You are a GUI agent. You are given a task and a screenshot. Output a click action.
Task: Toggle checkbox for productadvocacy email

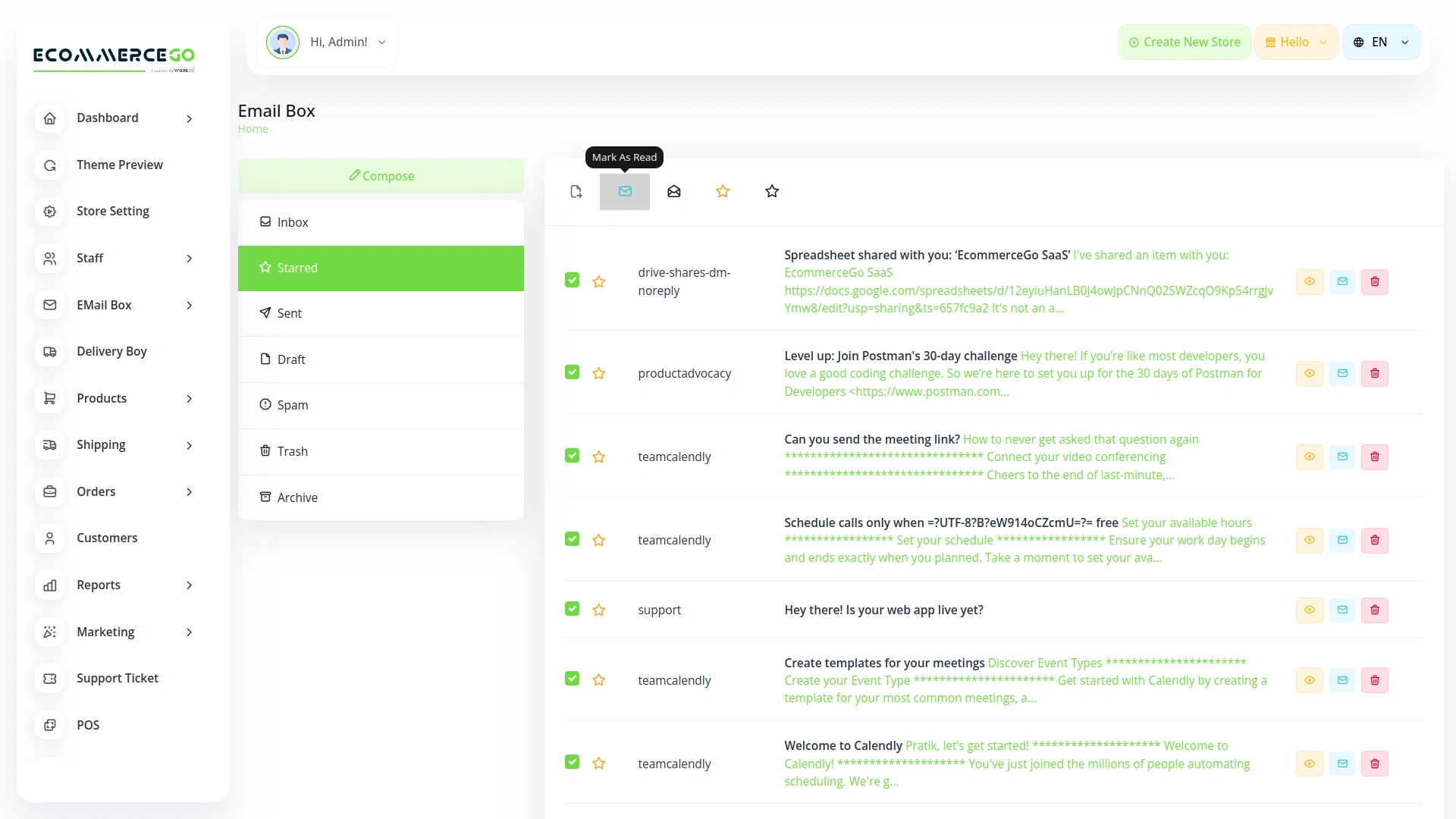coord(573,372)
